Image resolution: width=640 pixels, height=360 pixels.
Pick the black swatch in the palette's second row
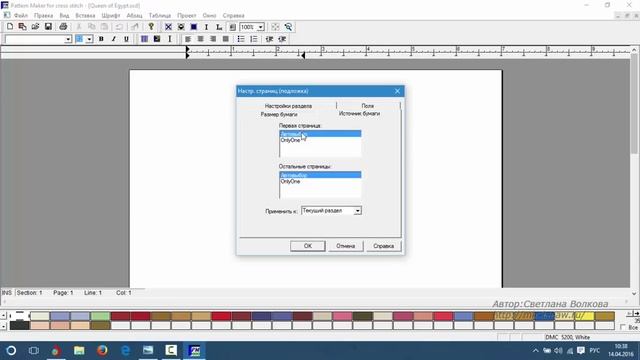pyautogui.click(x=20, y=325)
